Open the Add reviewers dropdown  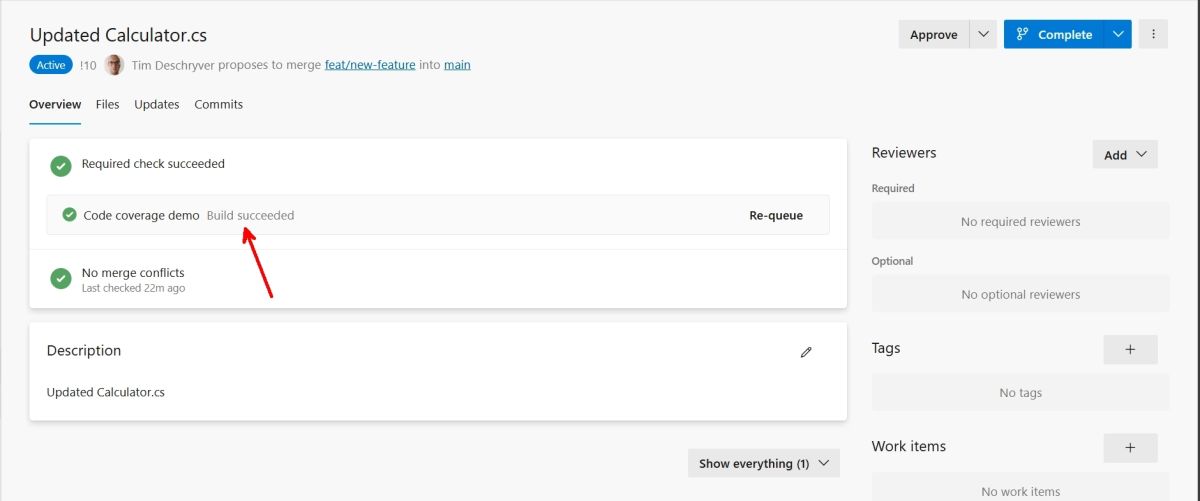point(1125,154)
